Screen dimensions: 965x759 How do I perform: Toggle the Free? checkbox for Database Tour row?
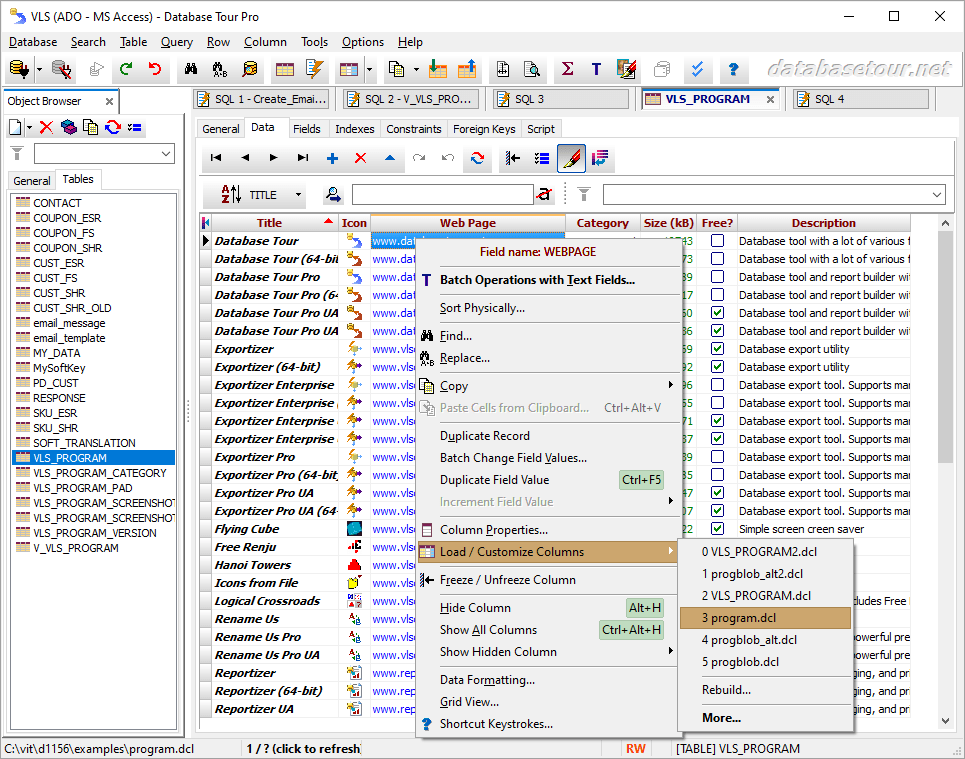tap(717, 241)
